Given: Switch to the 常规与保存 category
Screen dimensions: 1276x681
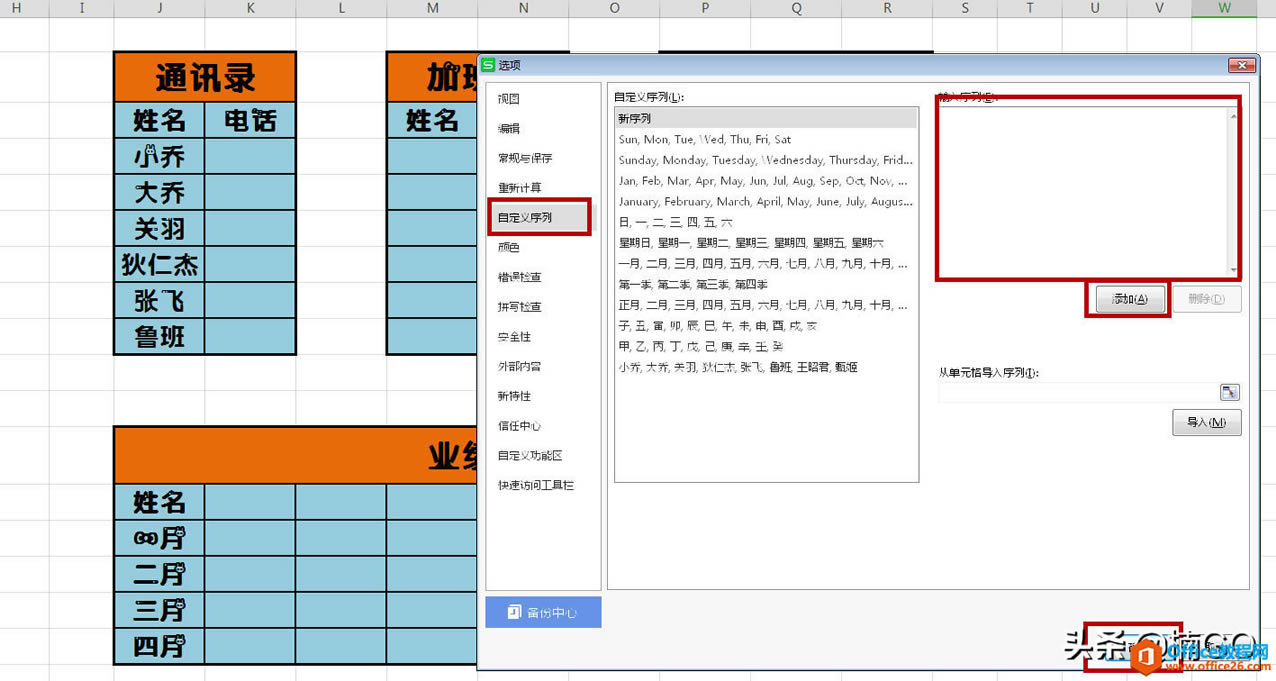Looking at the screenshot, I should 525,158.
